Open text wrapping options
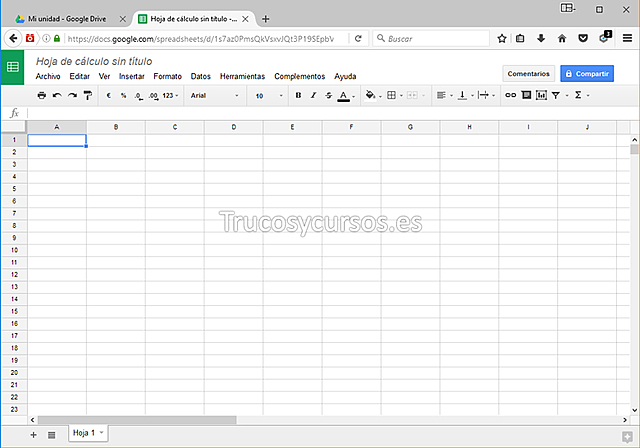The height and width of the screenshot is (448, 640). (487, 95)
